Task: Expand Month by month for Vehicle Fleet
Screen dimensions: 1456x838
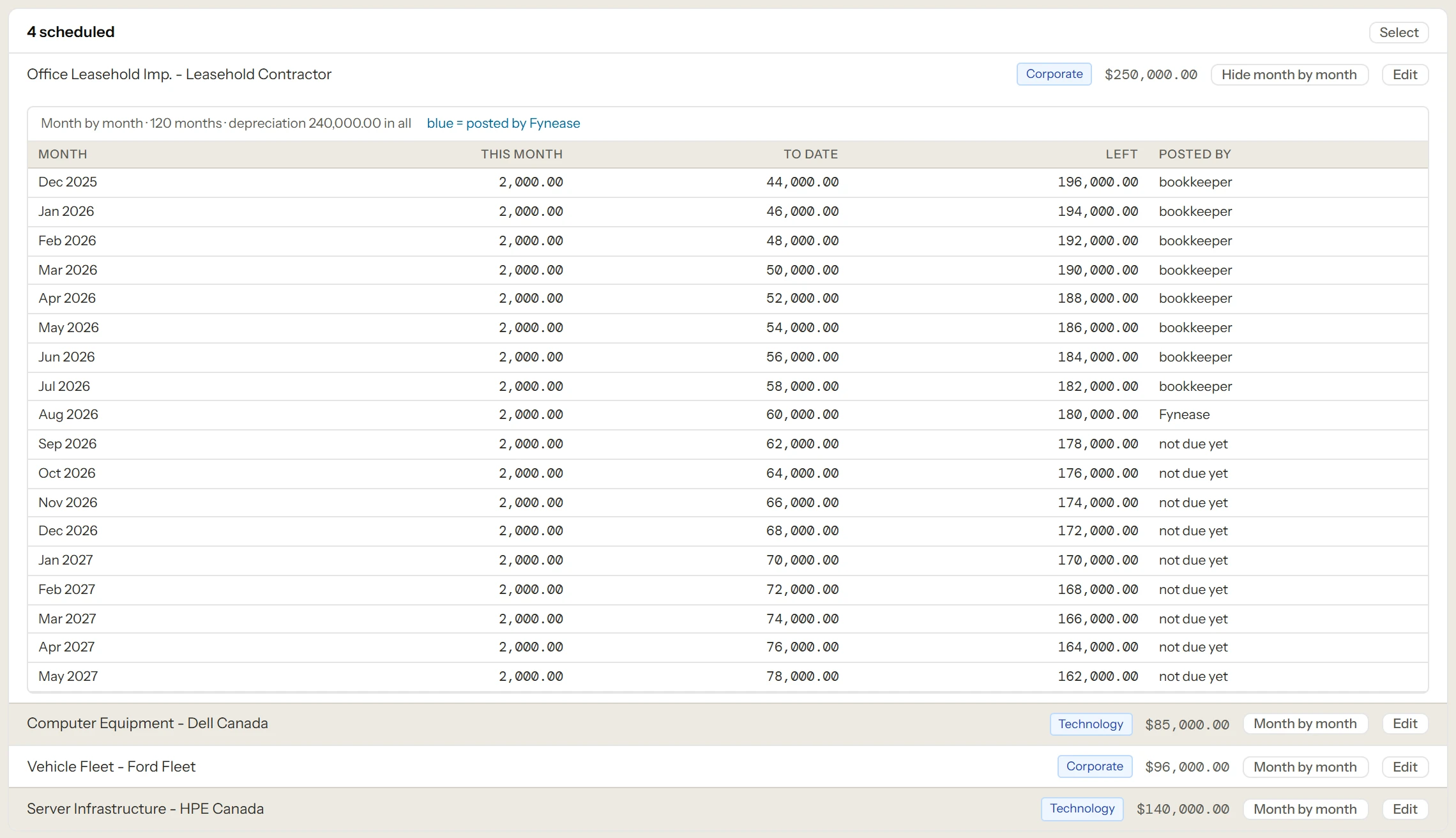Action: point(1305,767)
